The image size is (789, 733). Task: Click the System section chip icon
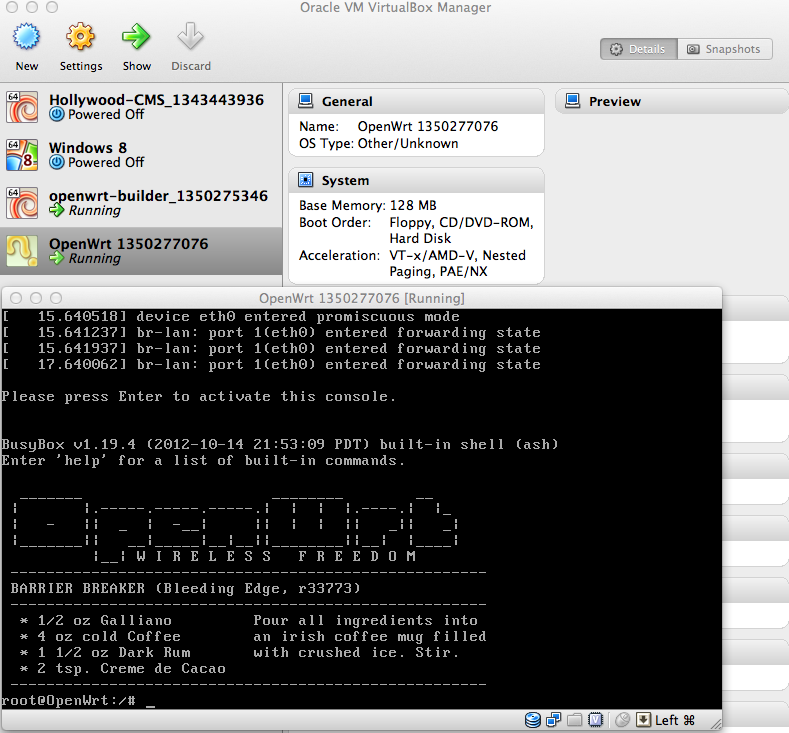click(305, 180)
